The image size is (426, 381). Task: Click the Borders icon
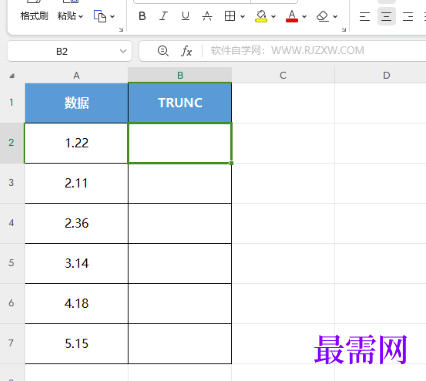coord(230,16)
